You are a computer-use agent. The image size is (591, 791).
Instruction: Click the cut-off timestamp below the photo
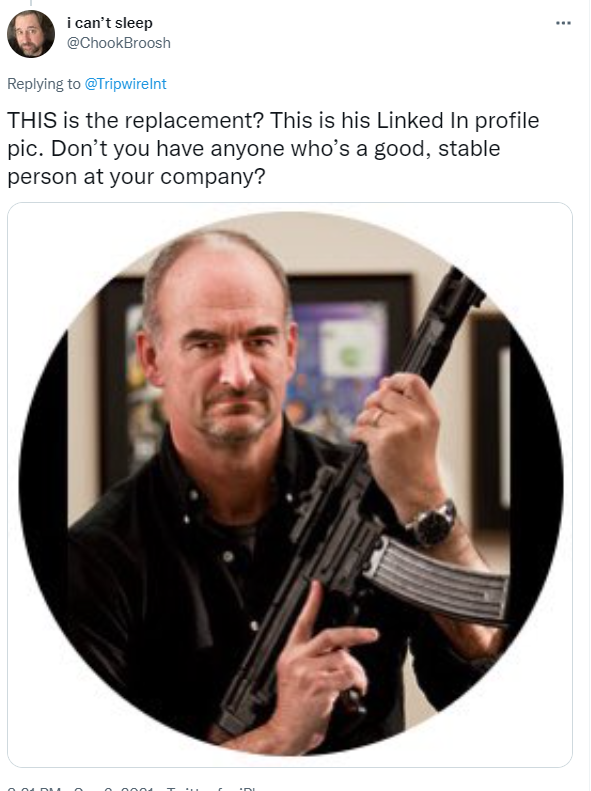tap(81, 787)
